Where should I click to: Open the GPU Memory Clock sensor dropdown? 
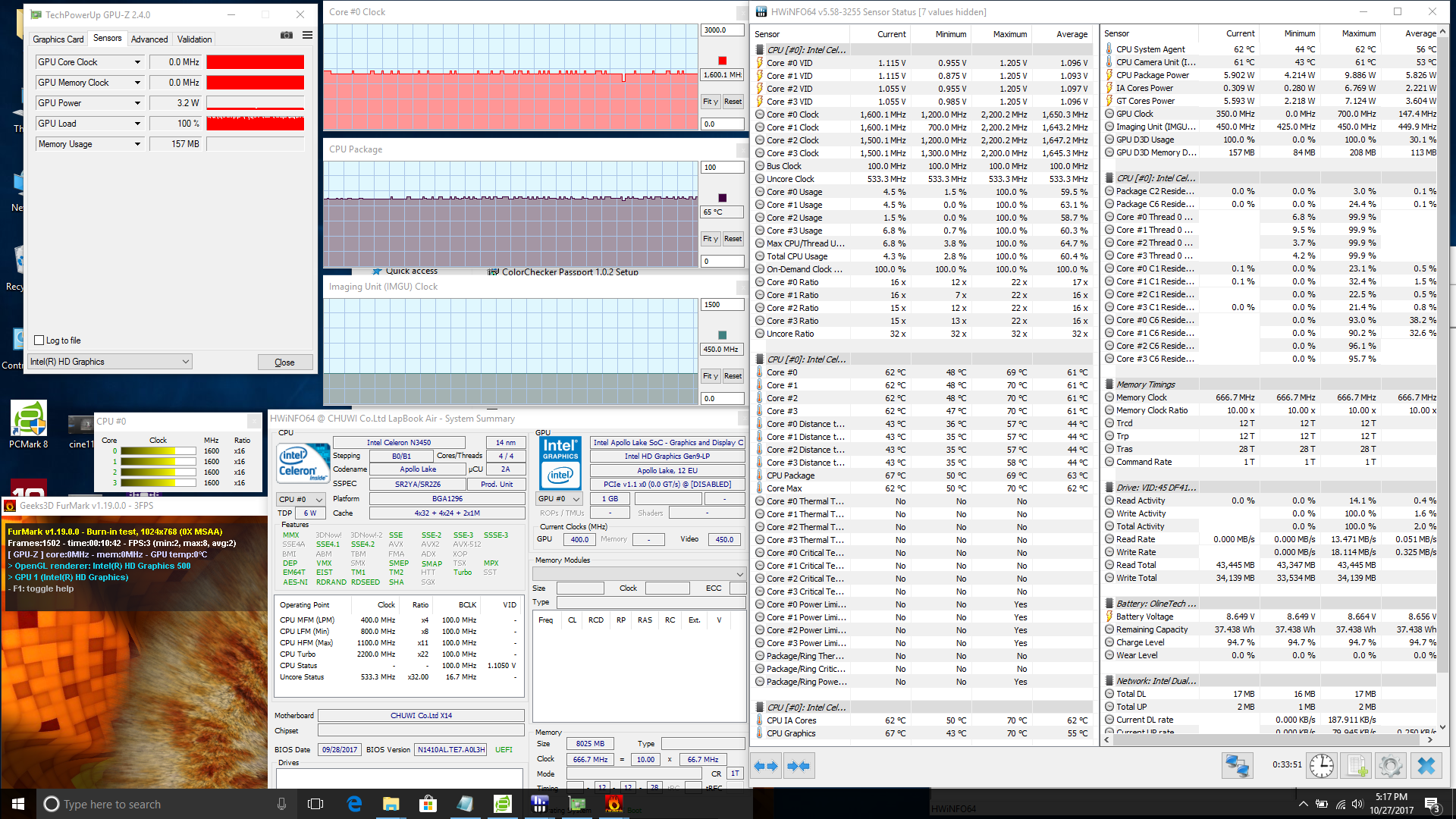137,83
